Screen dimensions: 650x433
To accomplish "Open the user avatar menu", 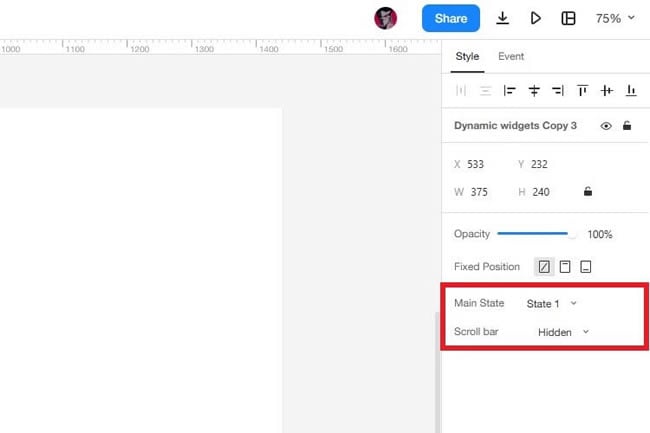I will 386,18.
